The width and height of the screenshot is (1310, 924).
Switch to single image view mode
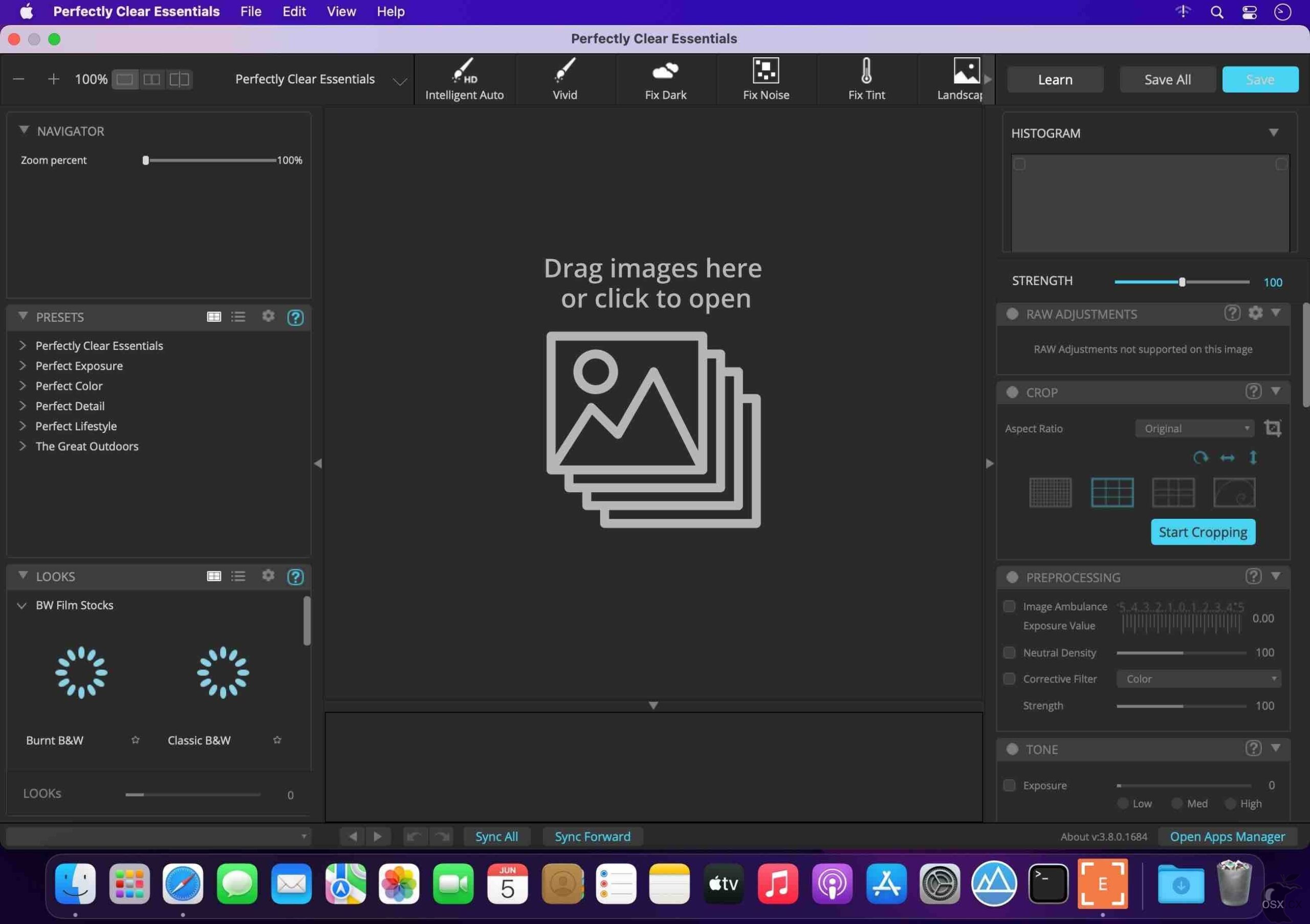(125, 79)
